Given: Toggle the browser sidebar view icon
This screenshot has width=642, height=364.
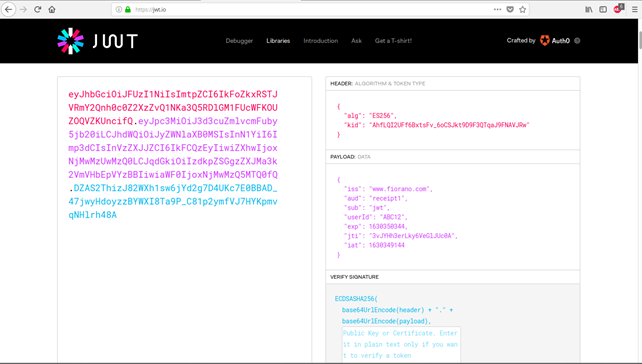Looking at the screenshot, I should coord(603,9).
